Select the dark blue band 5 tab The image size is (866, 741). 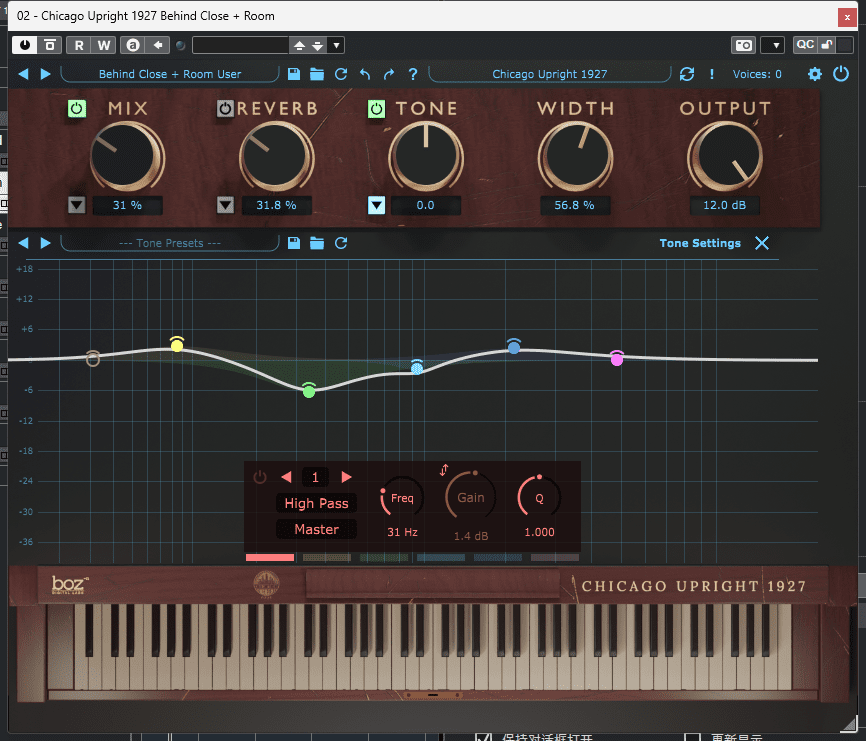tap(498, 558)
